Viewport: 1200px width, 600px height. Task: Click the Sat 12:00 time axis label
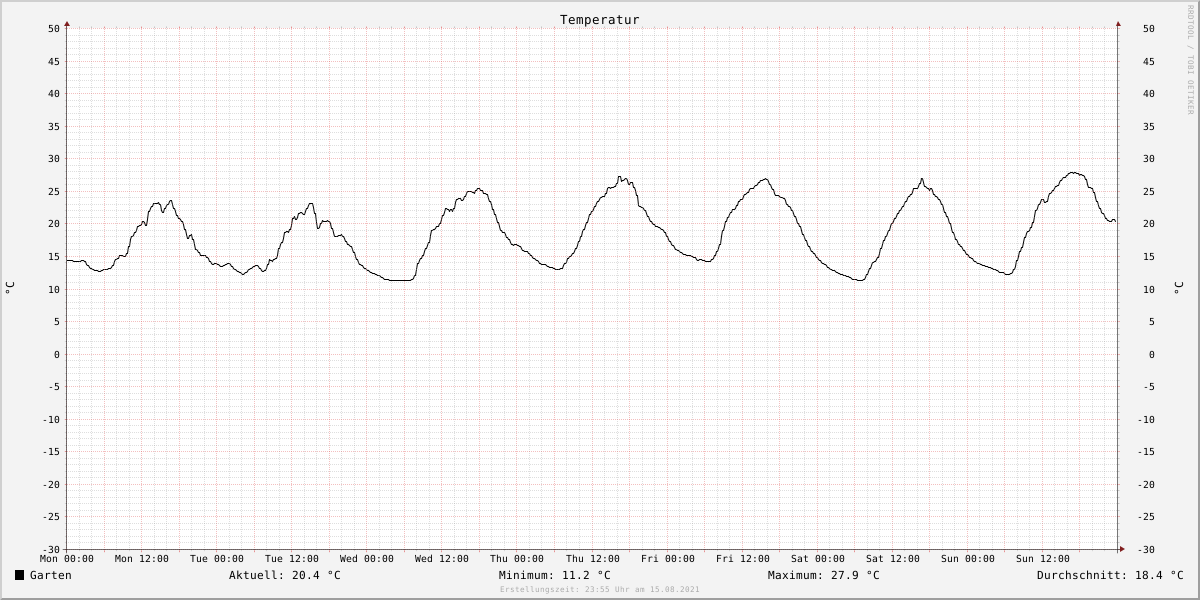point(893,559)
